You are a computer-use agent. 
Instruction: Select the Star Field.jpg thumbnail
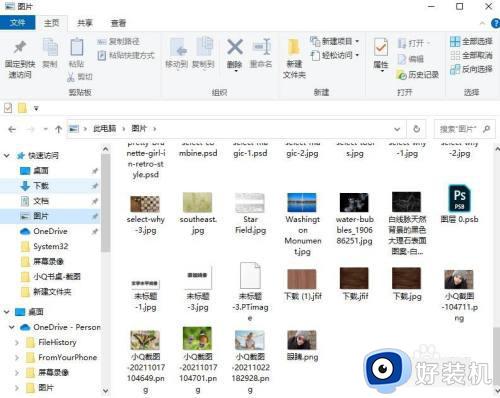point(250,203)
